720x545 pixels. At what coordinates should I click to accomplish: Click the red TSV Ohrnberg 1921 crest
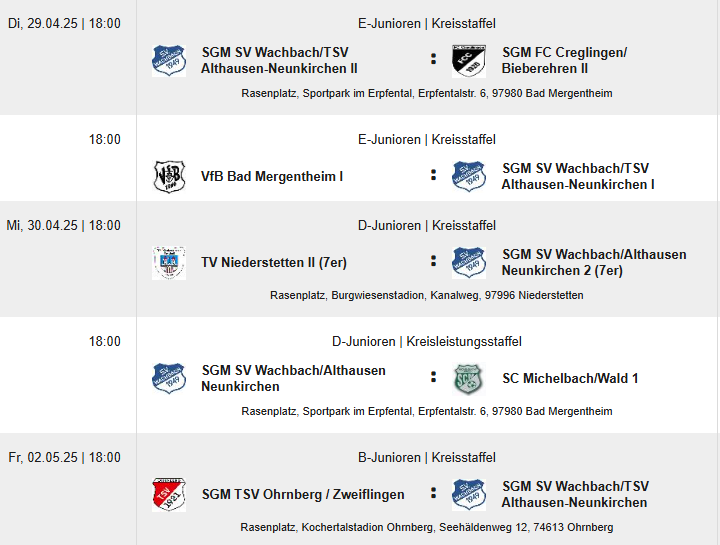(169, 494)
